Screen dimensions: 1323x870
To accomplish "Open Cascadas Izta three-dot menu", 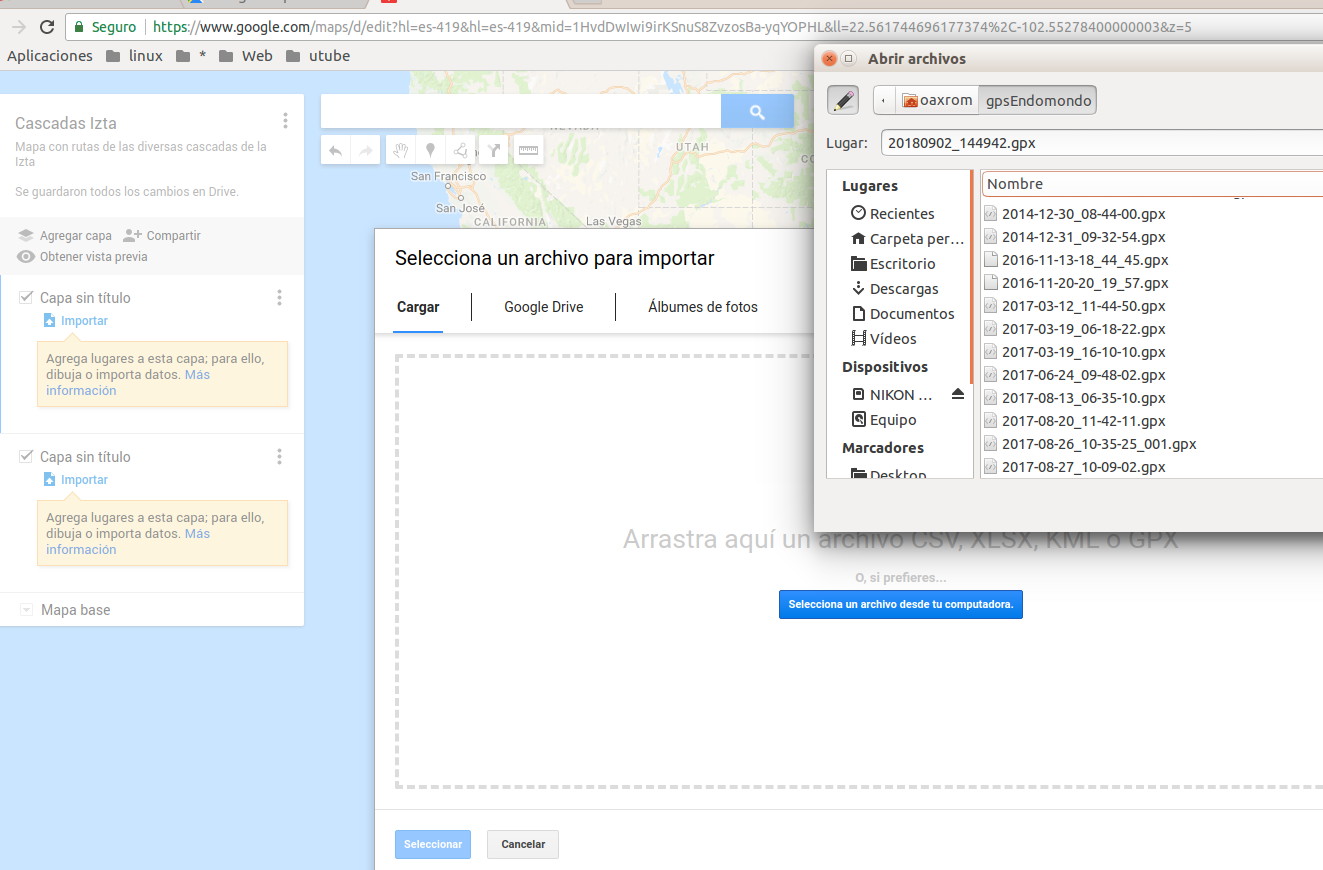I will 285,121.
